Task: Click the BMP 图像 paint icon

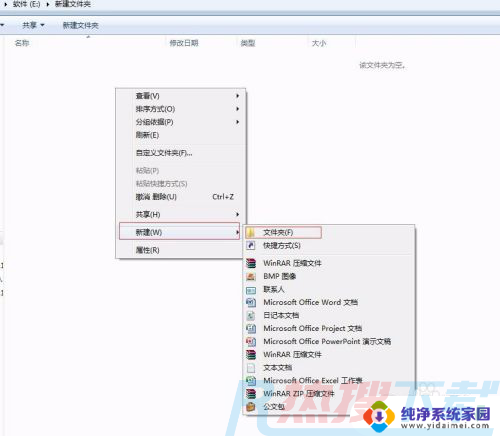Action: coord(251,276)
